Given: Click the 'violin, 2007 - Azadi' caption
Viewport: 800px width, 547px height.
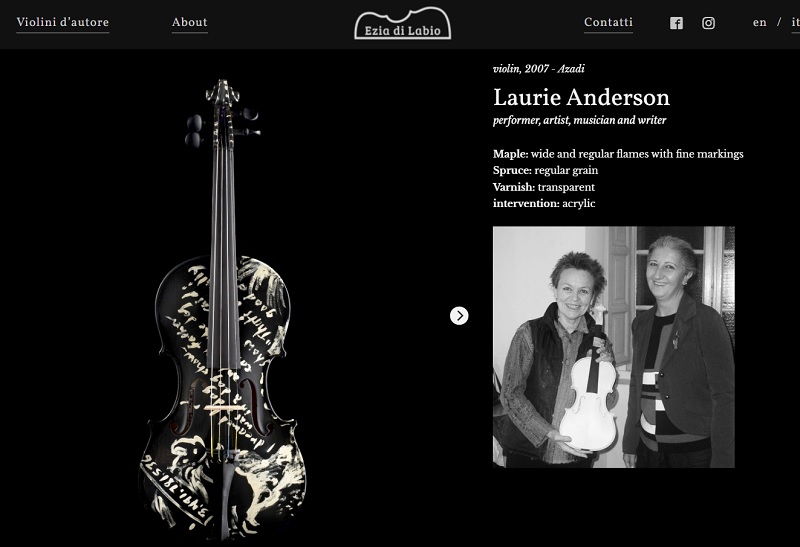Looking at the screenshot, I should [x=539, y=69].
